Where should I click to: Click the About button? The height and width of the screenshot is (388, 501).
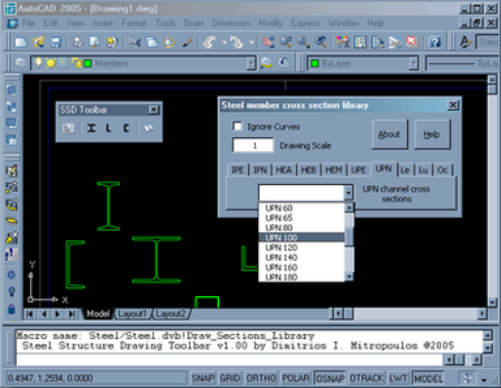pos(389,134)
